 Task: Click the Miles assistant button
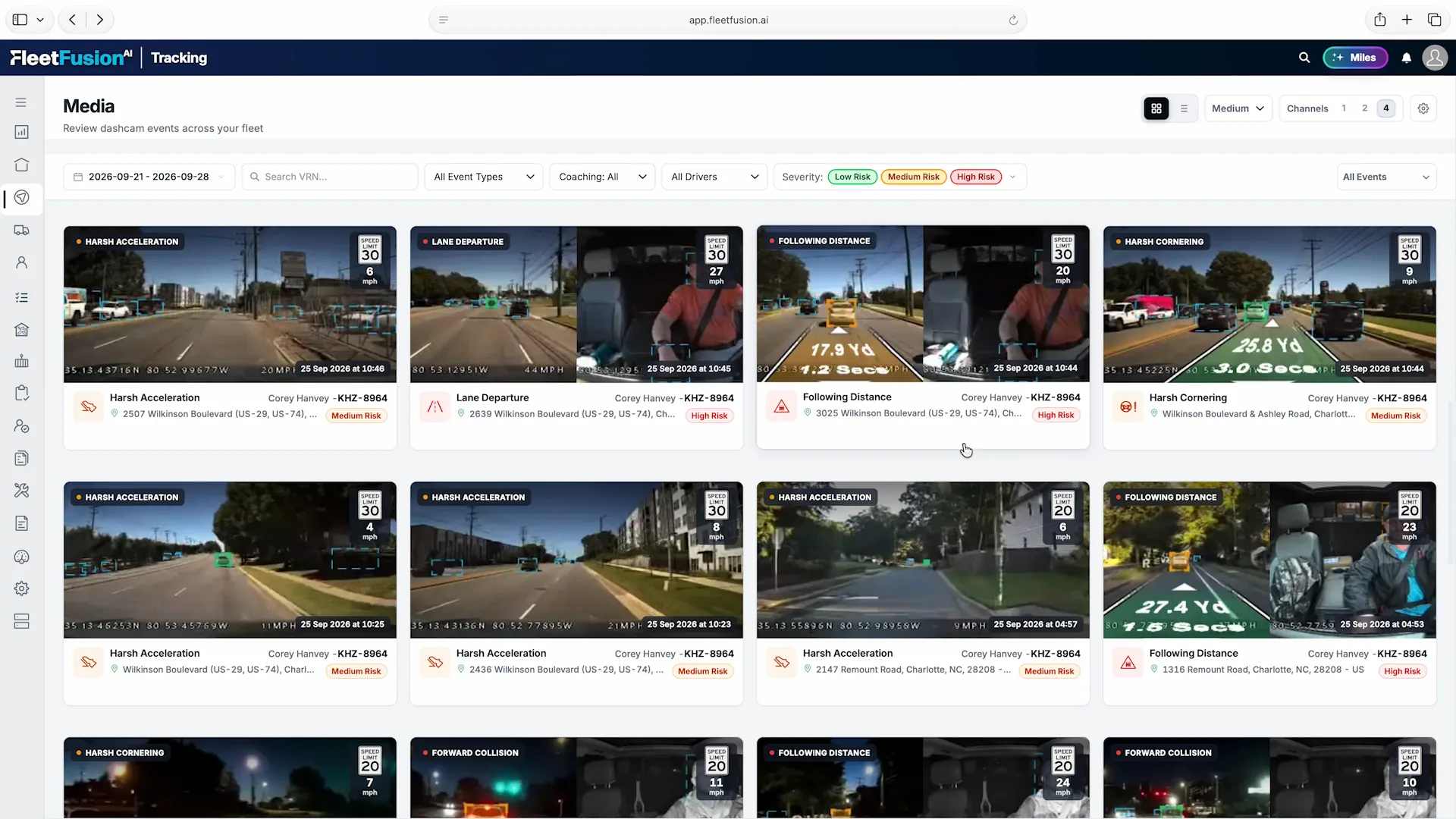pyautogui.click(x=1355, y=58)
